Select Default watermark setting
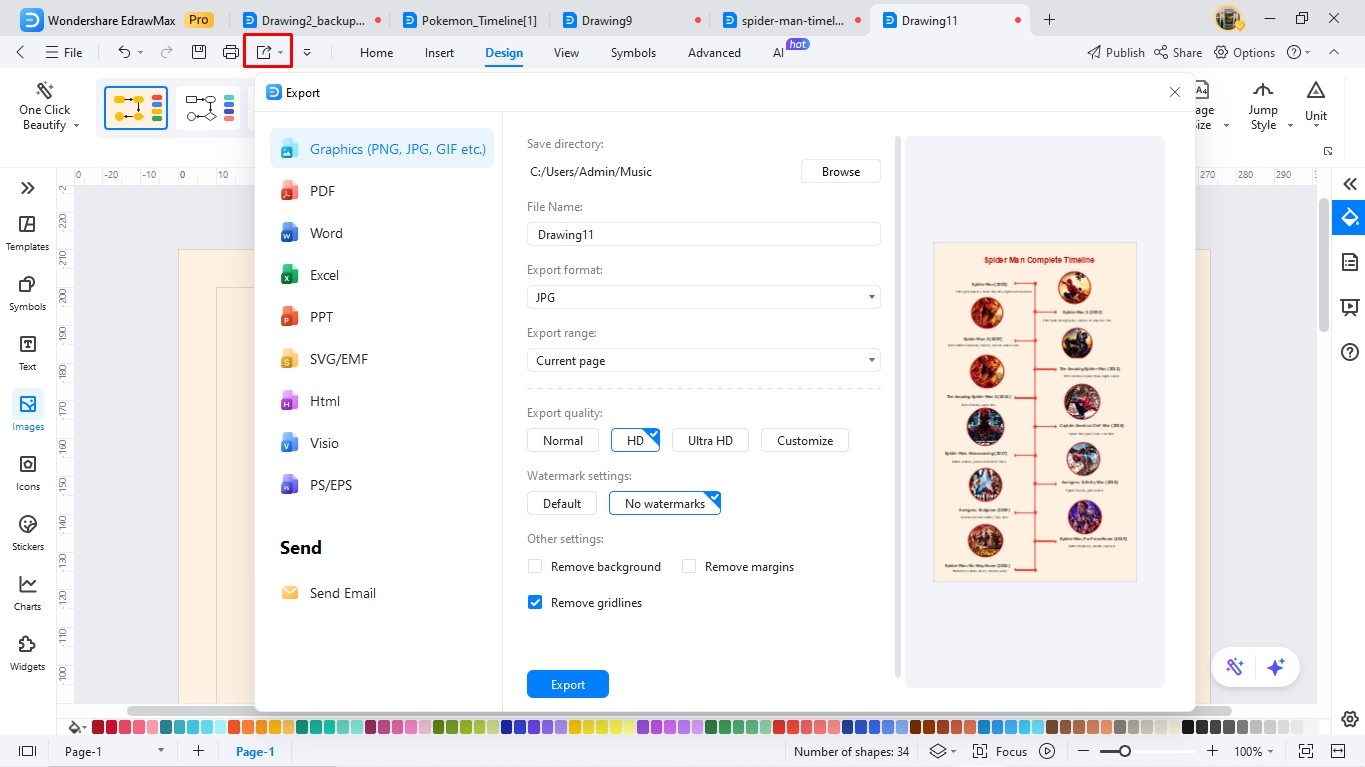The height and width of the screenshot is (767, 1365). pos(562,503)
